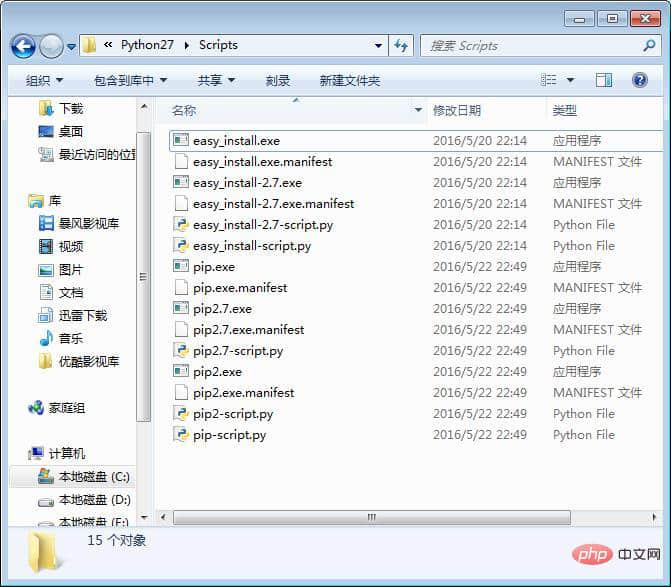Screen dimensions: 671x587
Task: Open 最近访问的位置 in navigation pane
Action: [87, 154]
